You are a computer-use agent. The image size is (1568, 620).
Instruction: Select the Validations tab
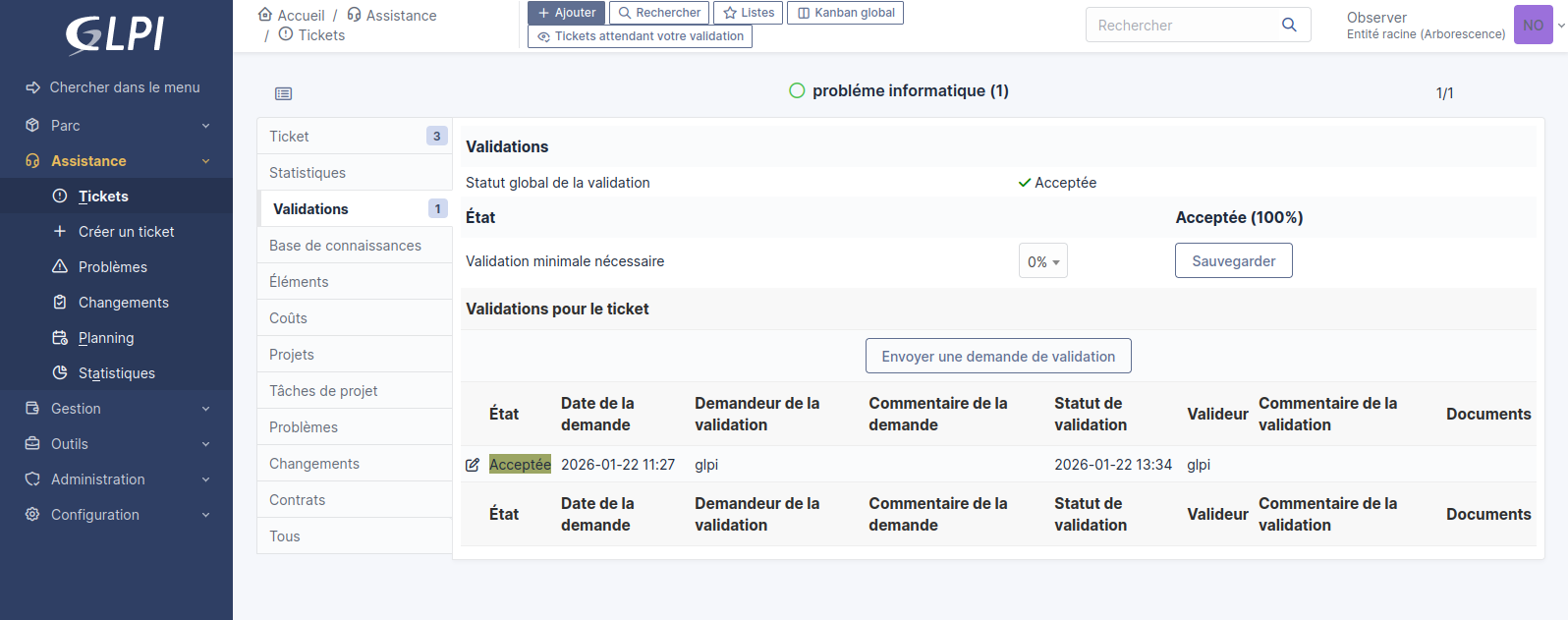pyautogui.click(x=355, y=209)
